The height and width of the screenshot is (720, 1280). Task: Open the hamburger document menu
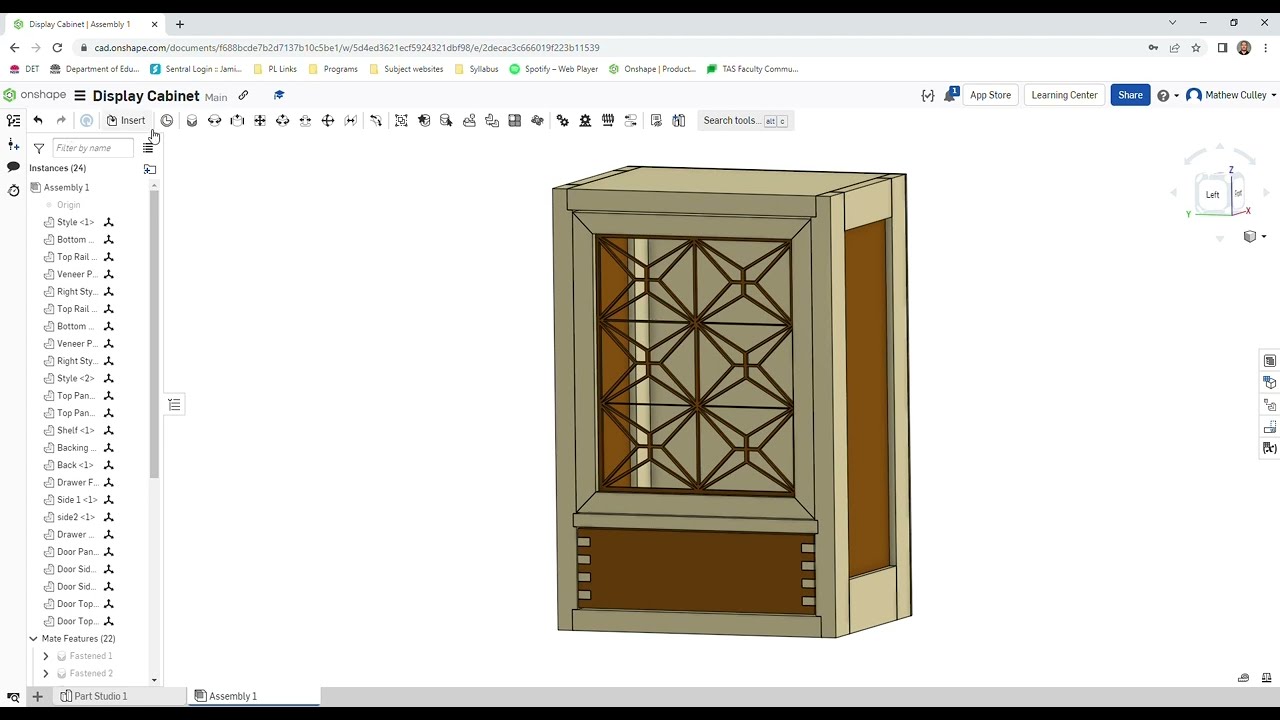(80, 95)
